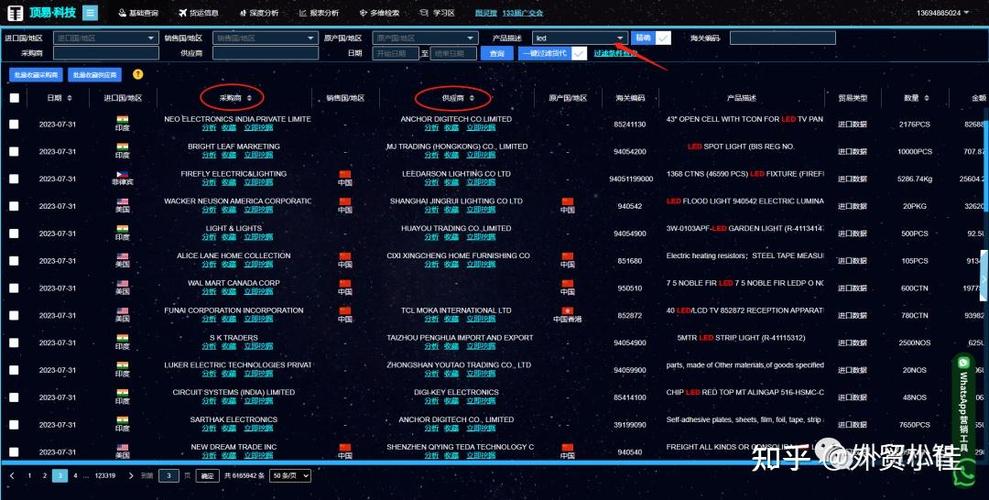Click 分析 under NEO ELECTRONICS INDIA buyer

click(x=209, y=127)
